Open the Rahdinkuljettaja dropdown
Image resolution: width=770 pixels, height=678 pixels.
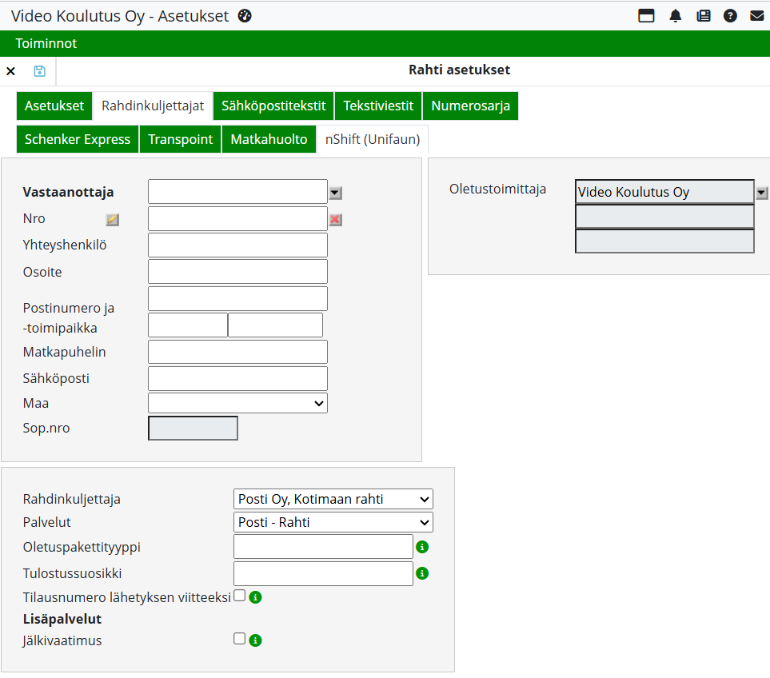tap(333, 499)
